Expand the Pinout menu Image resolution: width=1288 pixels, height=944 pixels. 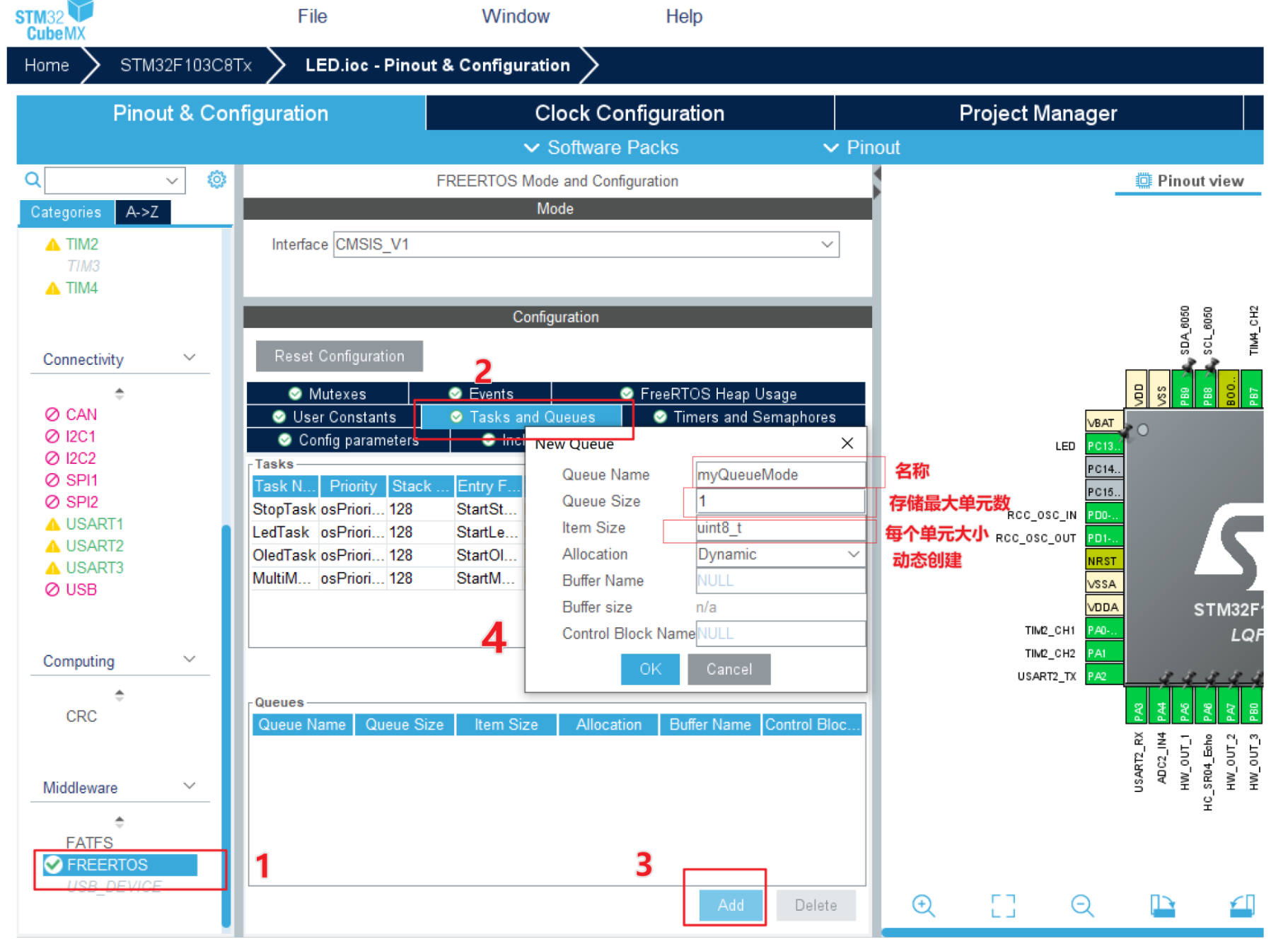pos(862,148)
